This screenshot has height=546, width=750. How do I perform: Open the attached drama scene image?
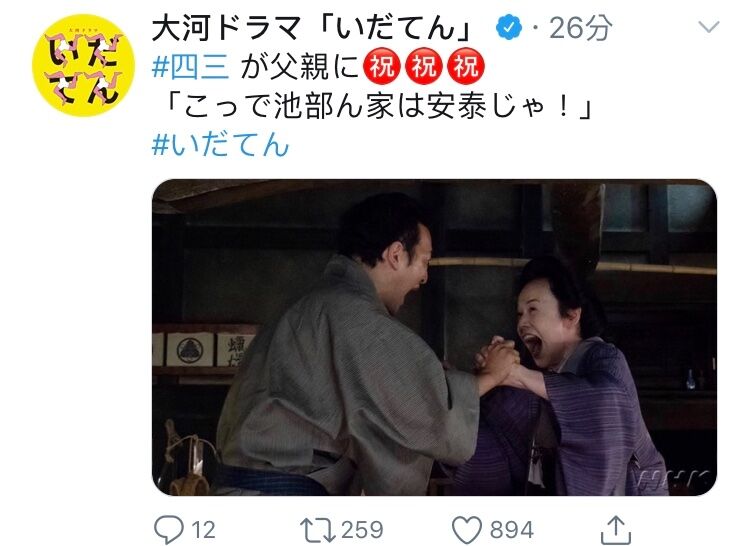click(x=434, y=337)
